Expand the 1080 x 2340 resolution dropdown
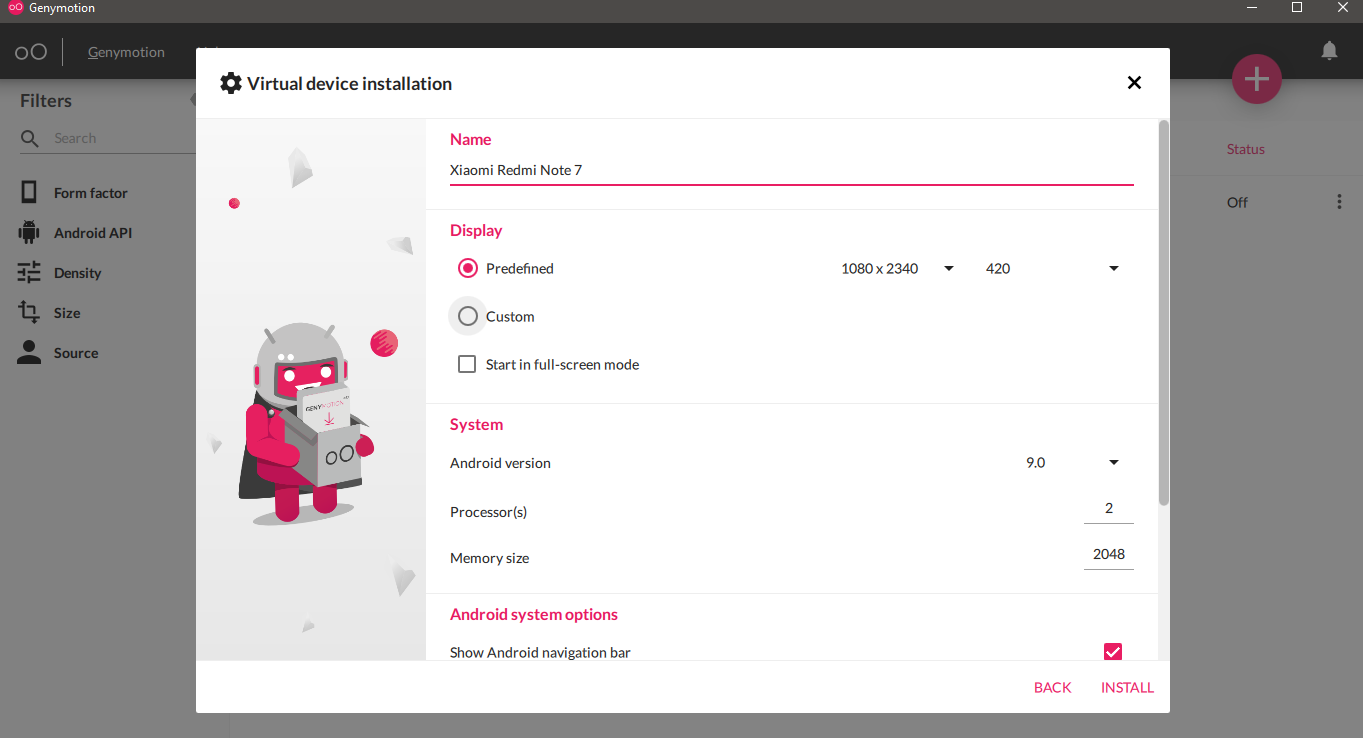This screenshot has width=1363, height=738. tap(897, 268)
